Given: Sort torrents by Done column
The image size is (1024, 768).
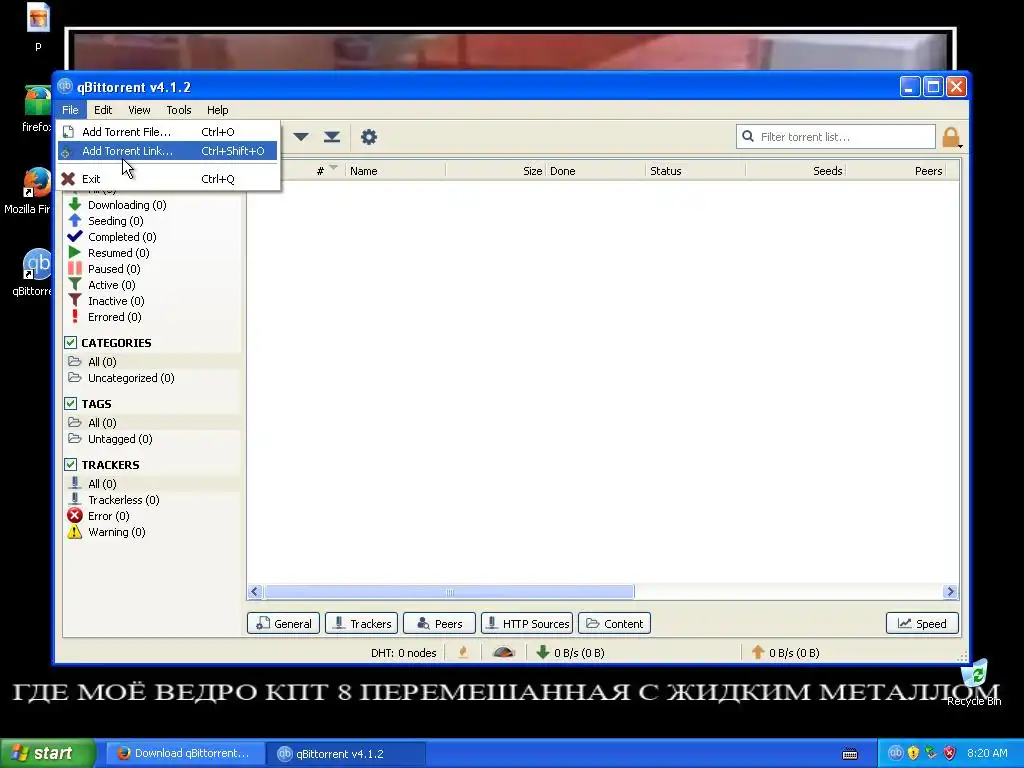Looking at the screenshot, I should point(596,171).
